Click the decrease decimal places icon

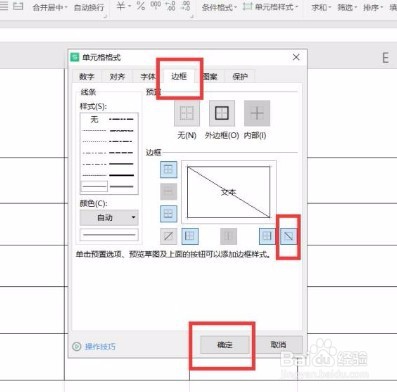(185, 6)
